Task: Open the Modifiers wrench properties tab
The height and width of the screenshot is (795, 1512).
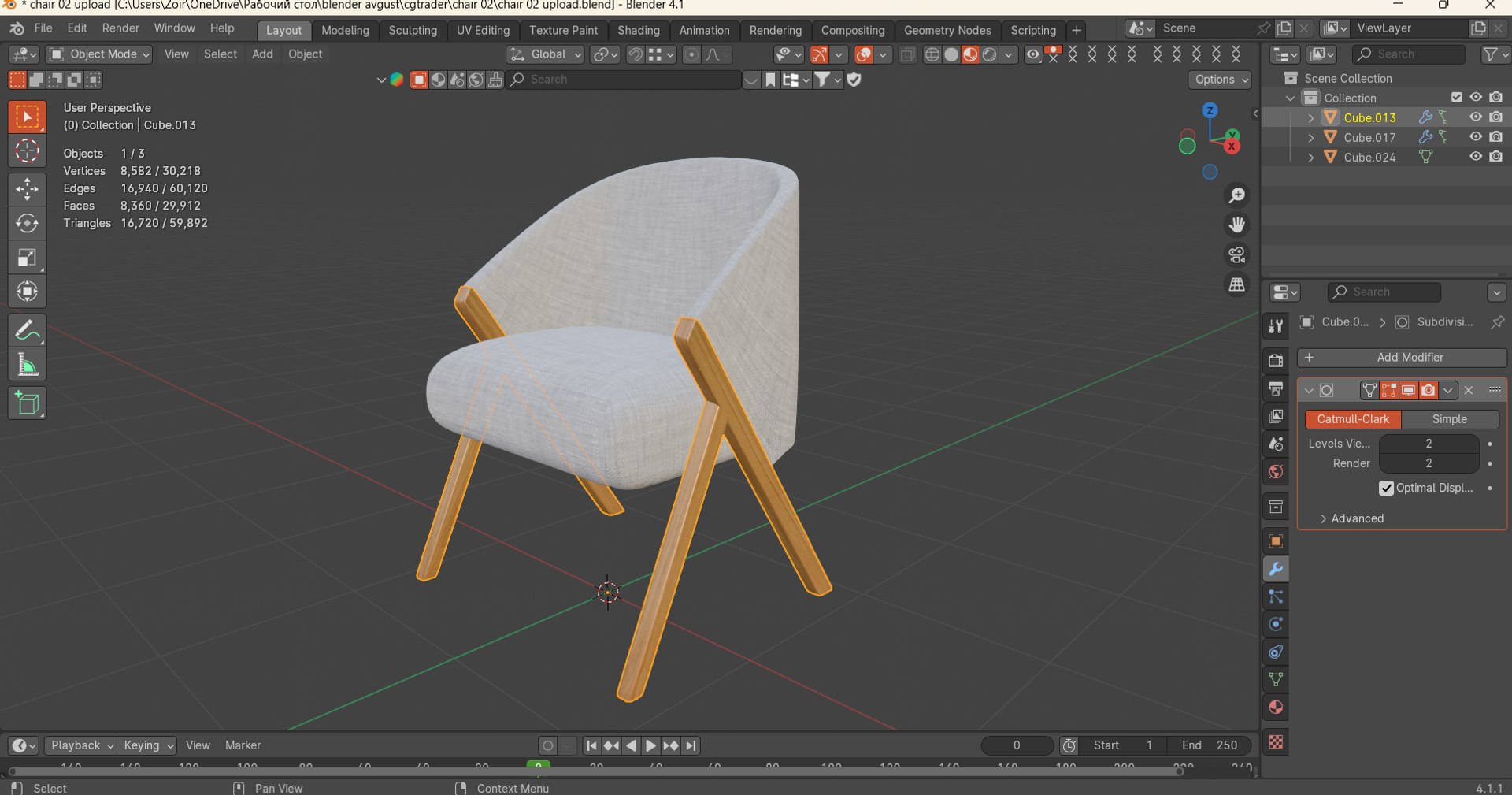Action: (1276, 569)
